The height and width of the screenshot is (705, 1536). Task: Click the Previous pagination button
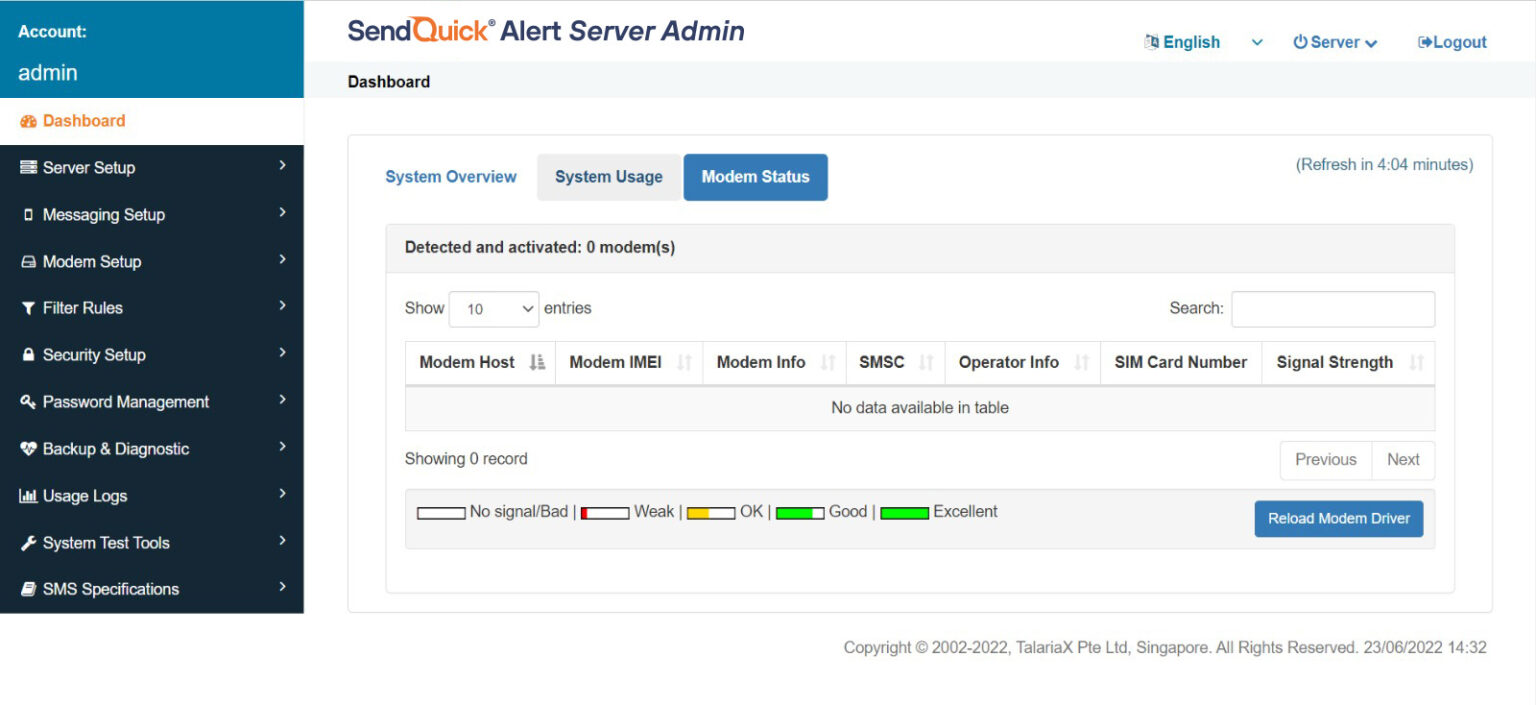1326,460
